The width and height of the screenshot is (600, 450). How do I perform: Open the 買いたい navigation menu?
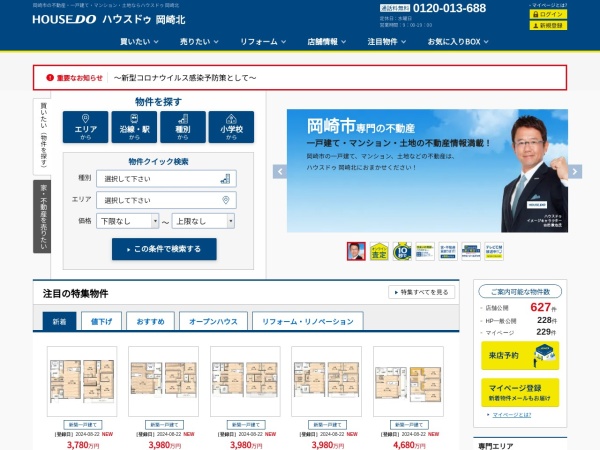(x=139, y=42)
